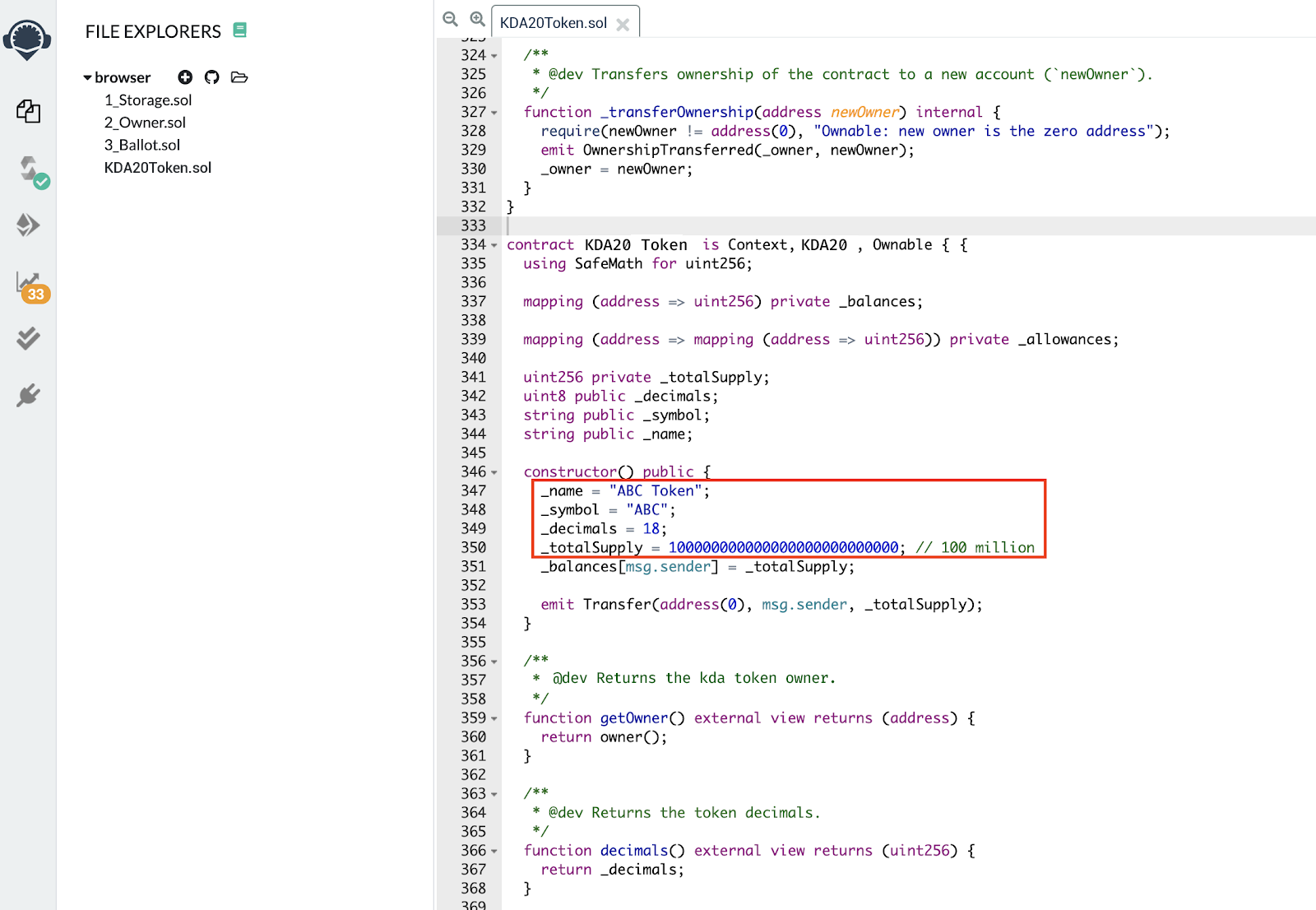Open 1_Storage.sol file
The image size is (1316, 910).
[x=148, y=100]
